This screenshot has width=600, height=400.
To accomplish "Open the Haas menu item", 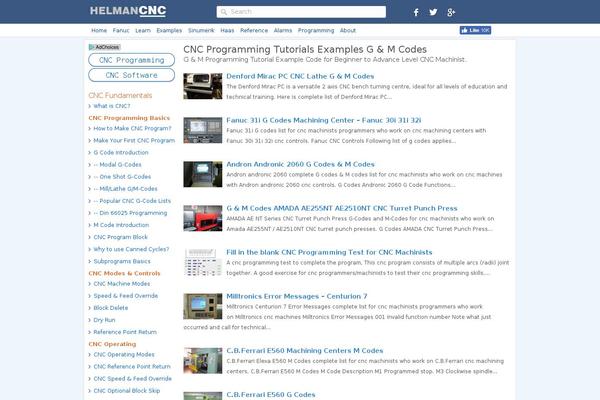I will (x=227, y=30).
